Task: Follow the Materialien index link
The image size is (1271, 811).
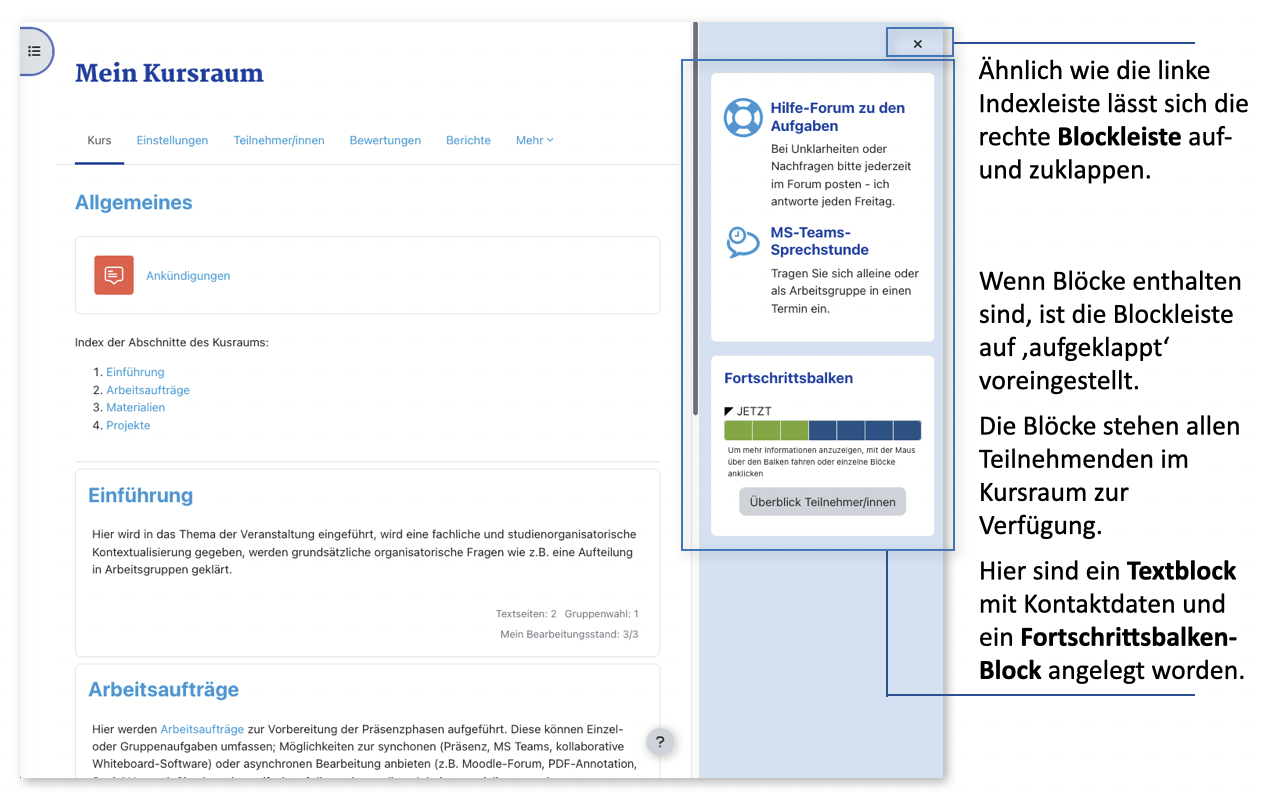Action: click(x=135, y=408)
